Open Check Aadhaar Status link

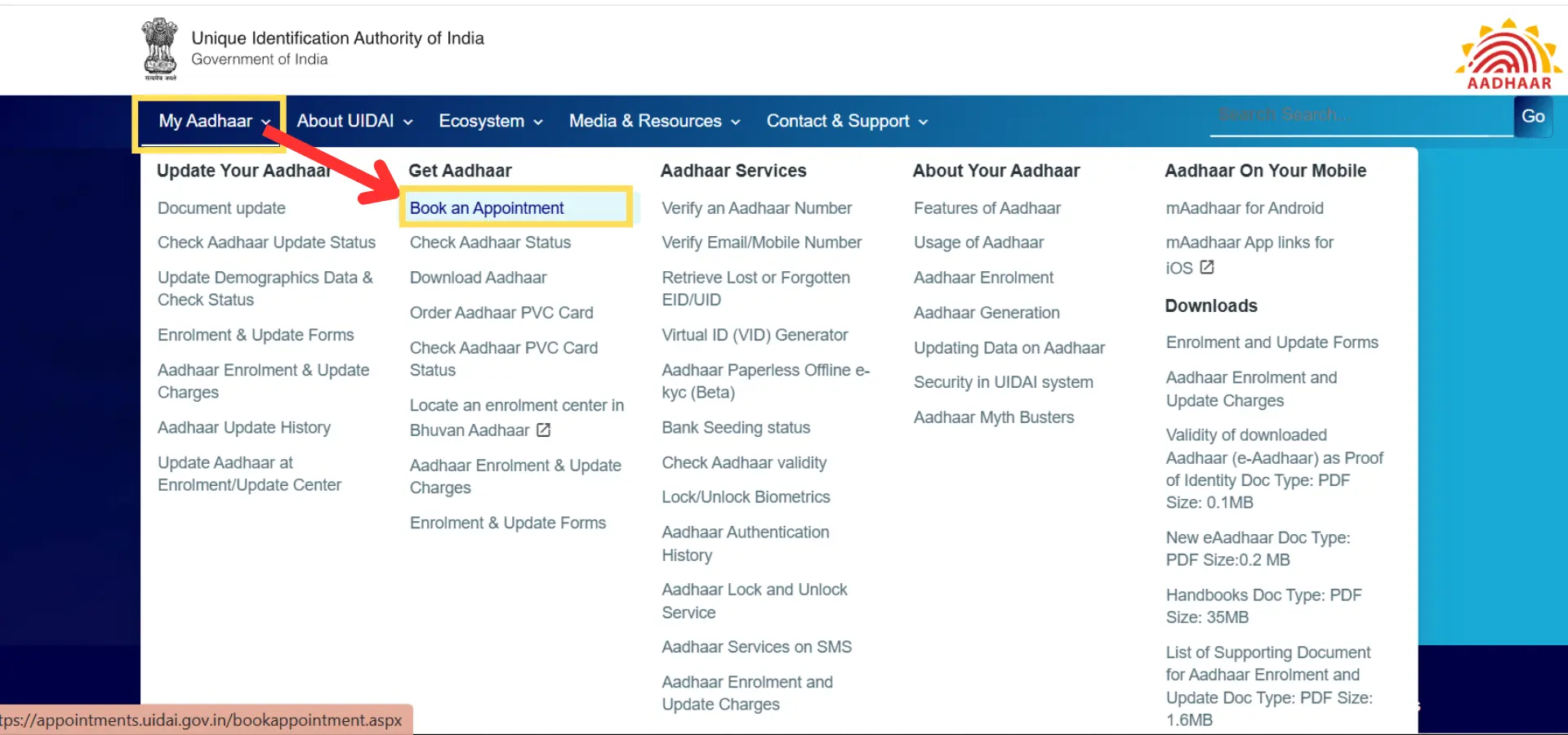490,243
